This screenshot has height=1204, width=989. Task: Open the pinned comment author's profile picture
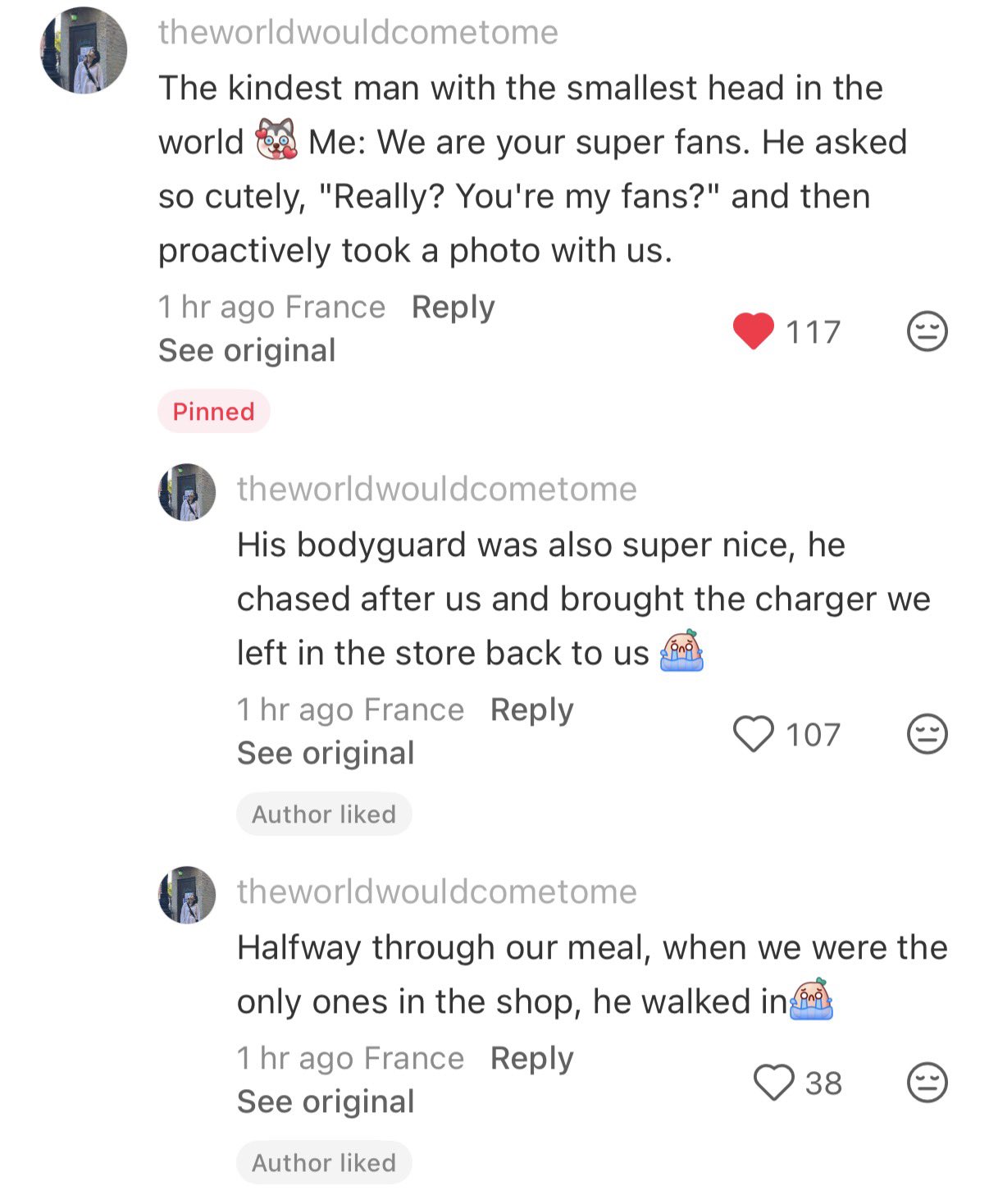point(84,51)
